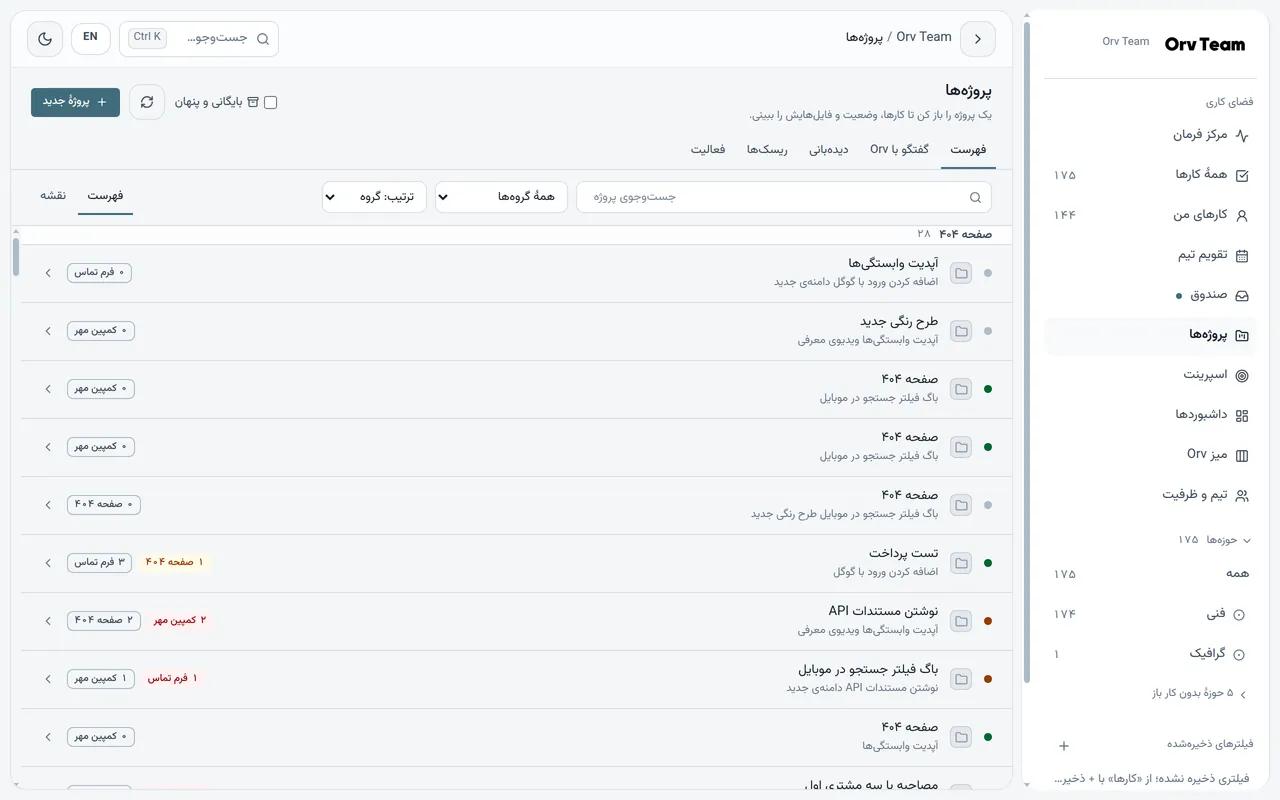
Task: Enable بایگانی و پنهان checkbox
Action: pyautogui.click(x=270, y=102)
